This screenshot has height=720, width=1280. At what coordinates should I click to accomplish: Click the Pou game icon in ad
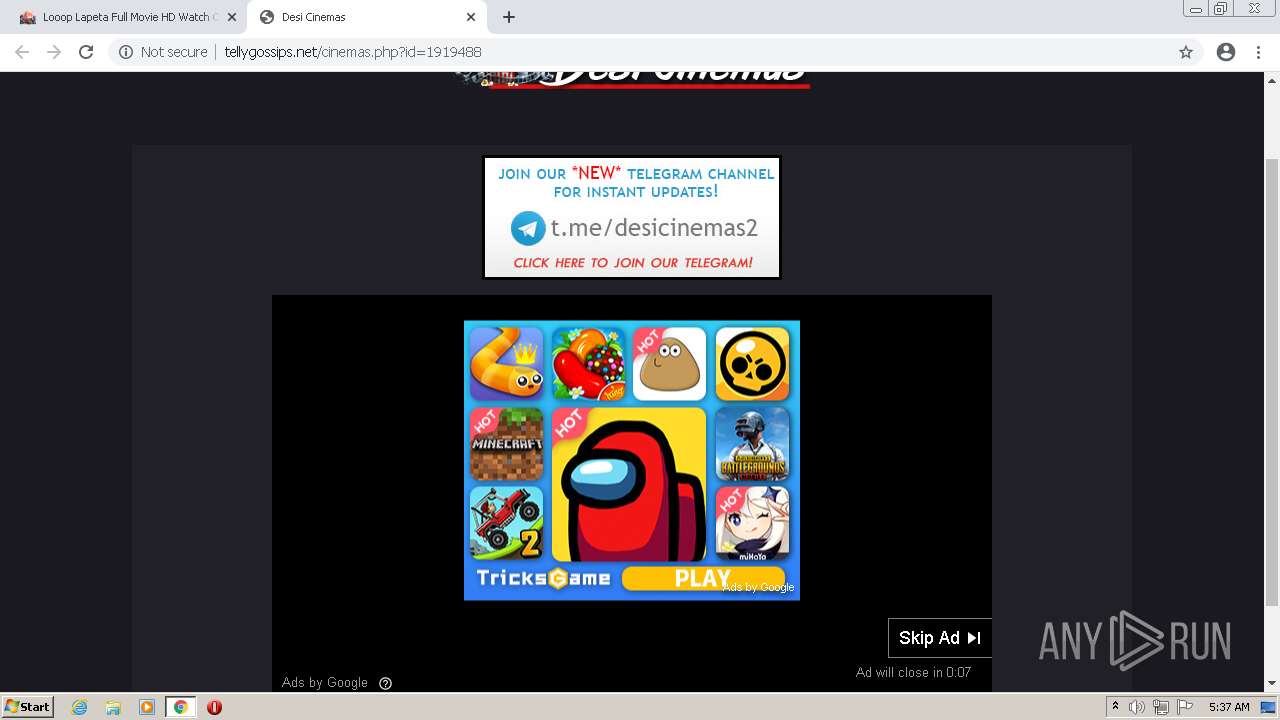pyautogui.click(x=670, y=364)
